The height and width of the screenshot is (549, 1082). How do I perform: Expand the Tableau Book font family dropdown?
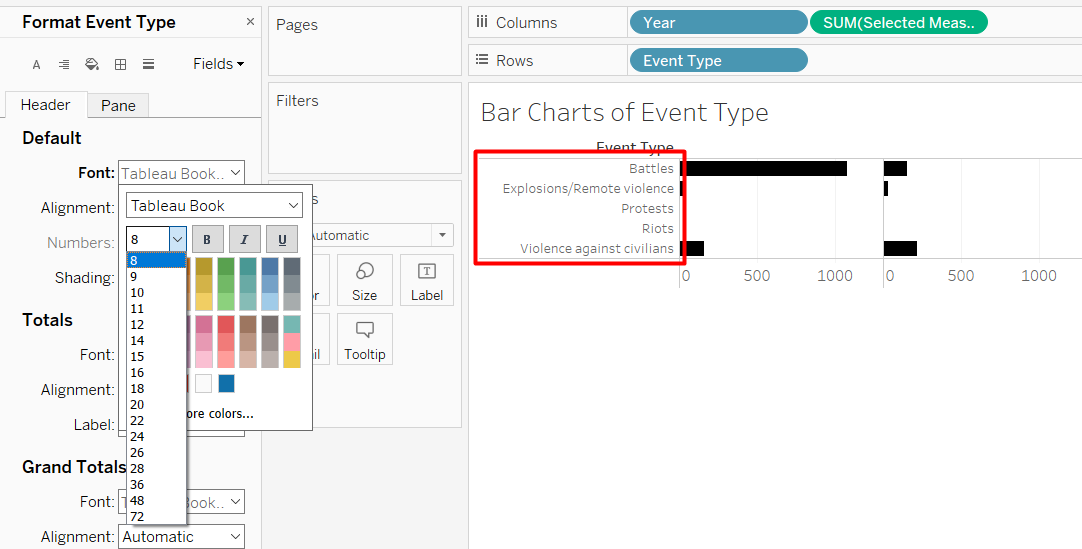[x=292, y=206]
